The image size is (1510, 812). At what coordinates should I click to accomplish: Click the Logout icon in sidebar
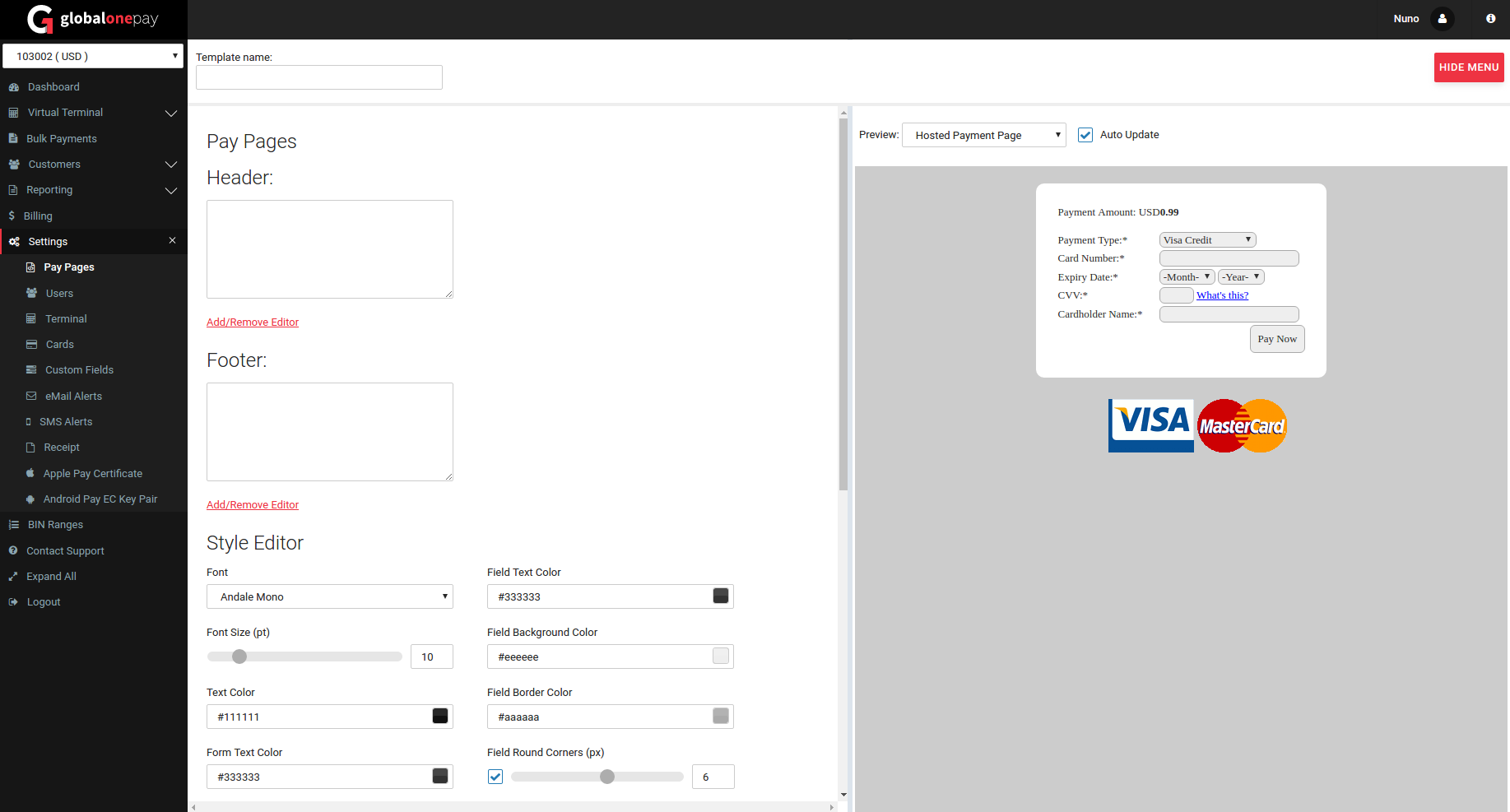13,602
